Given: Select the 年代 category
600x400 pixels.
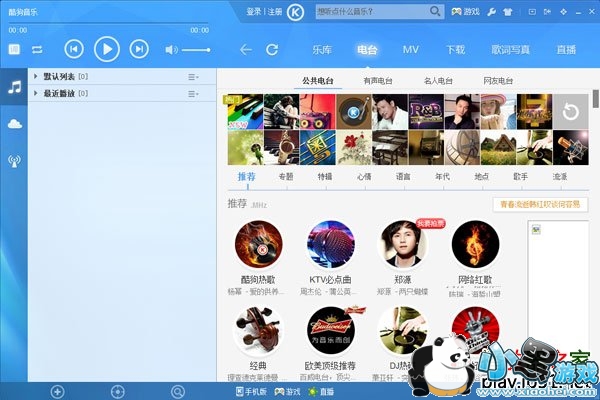Looking at the screenshot, I should 442,176.
